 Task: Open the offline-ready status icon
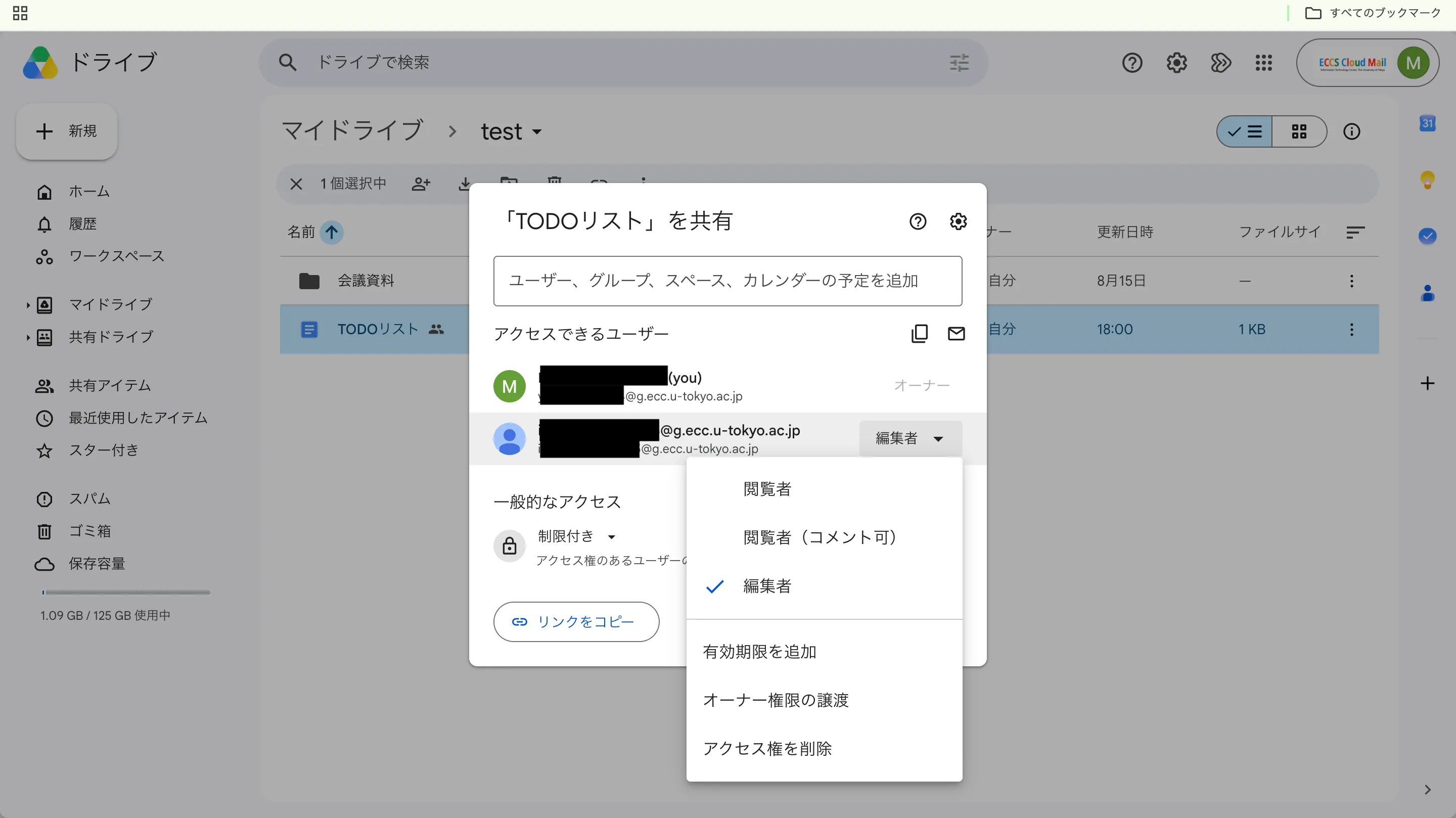(x=1220, y=62)
